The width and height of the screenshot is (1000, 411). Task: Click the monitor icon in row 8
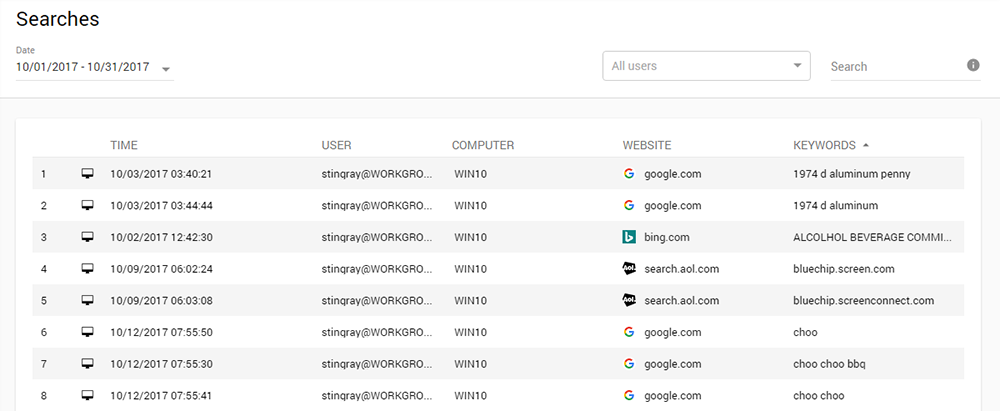[x=87, y=396]
